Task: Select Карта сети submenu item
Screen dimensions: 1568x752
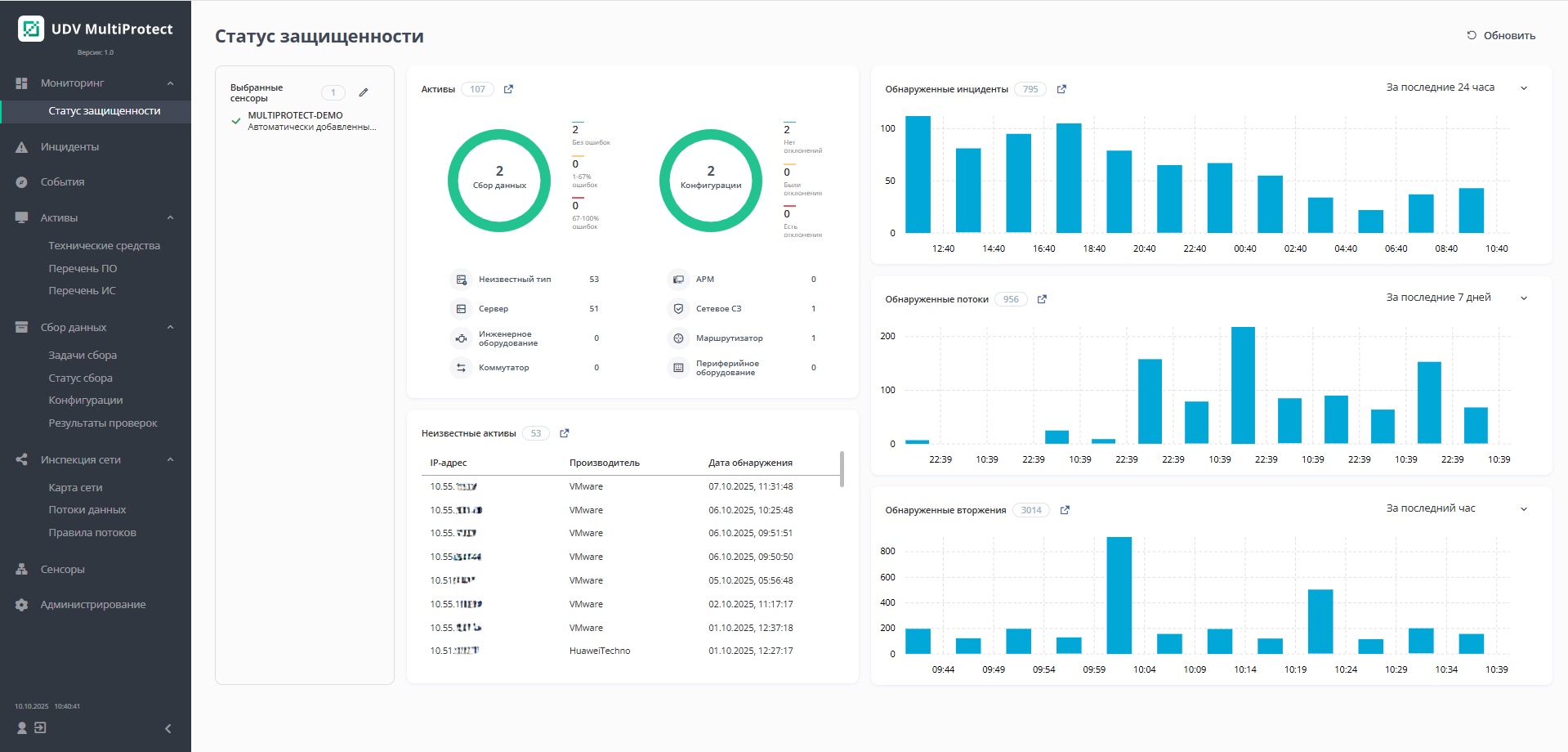Action: tap(75, 488)
